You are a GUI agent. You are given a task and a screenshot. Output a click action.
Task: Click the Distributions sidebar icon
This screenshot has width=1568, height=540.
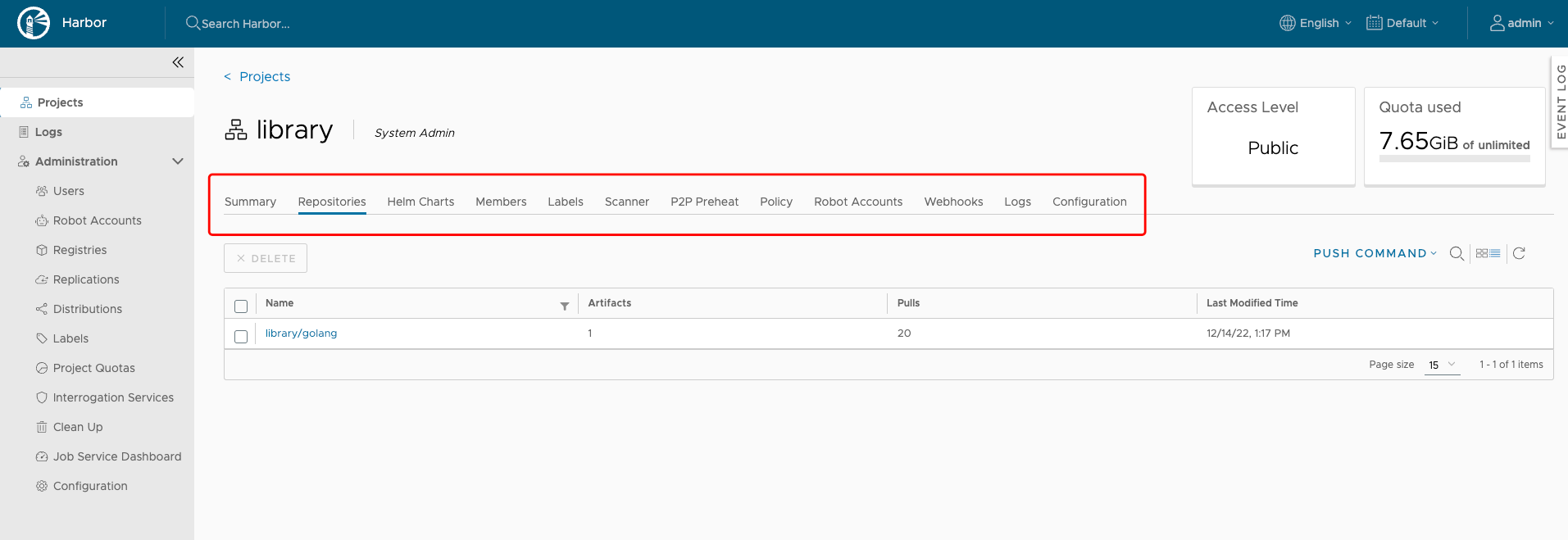pyautogui.click(x=42, y=309)
